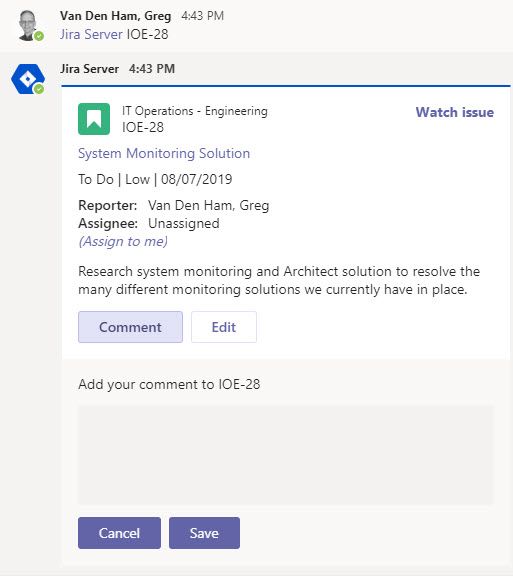The image size is (513, 577).
Task: Click the Jira Server bot name header
Action: pos(89,69)
